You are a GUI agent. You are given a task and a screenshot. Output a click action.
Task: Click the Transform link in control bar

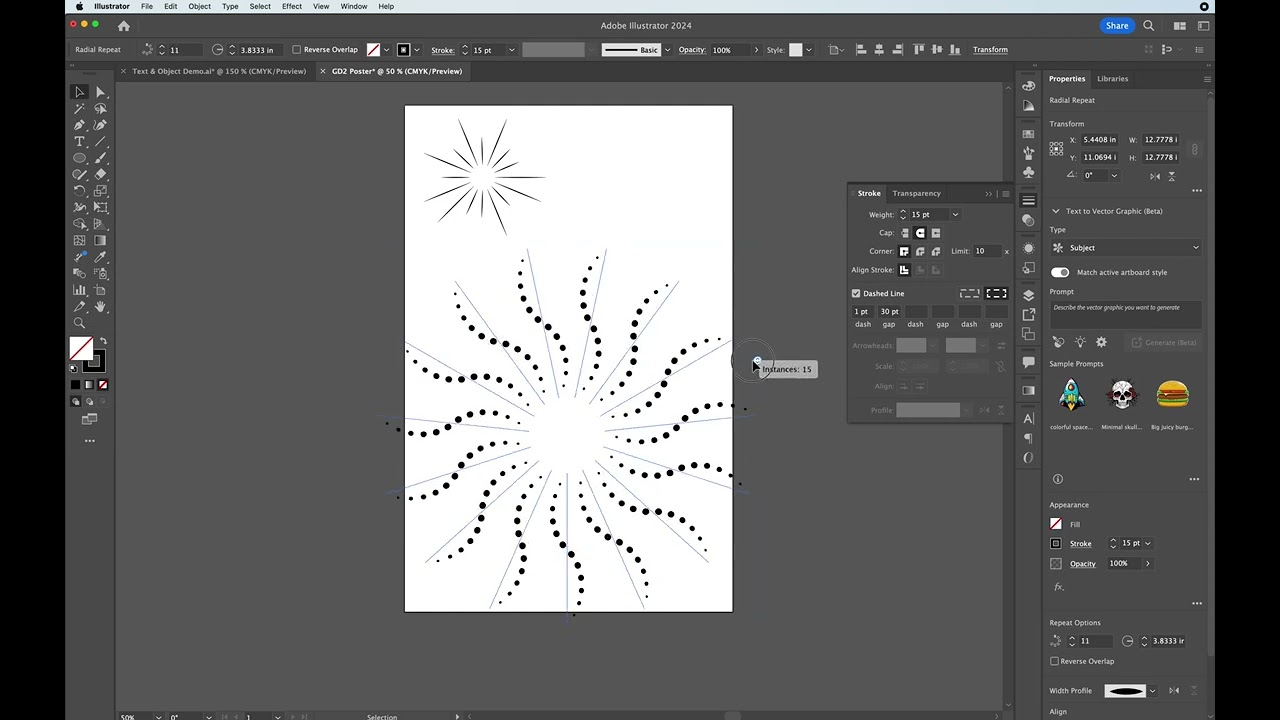pyautogui.click(x=990, y=50)
